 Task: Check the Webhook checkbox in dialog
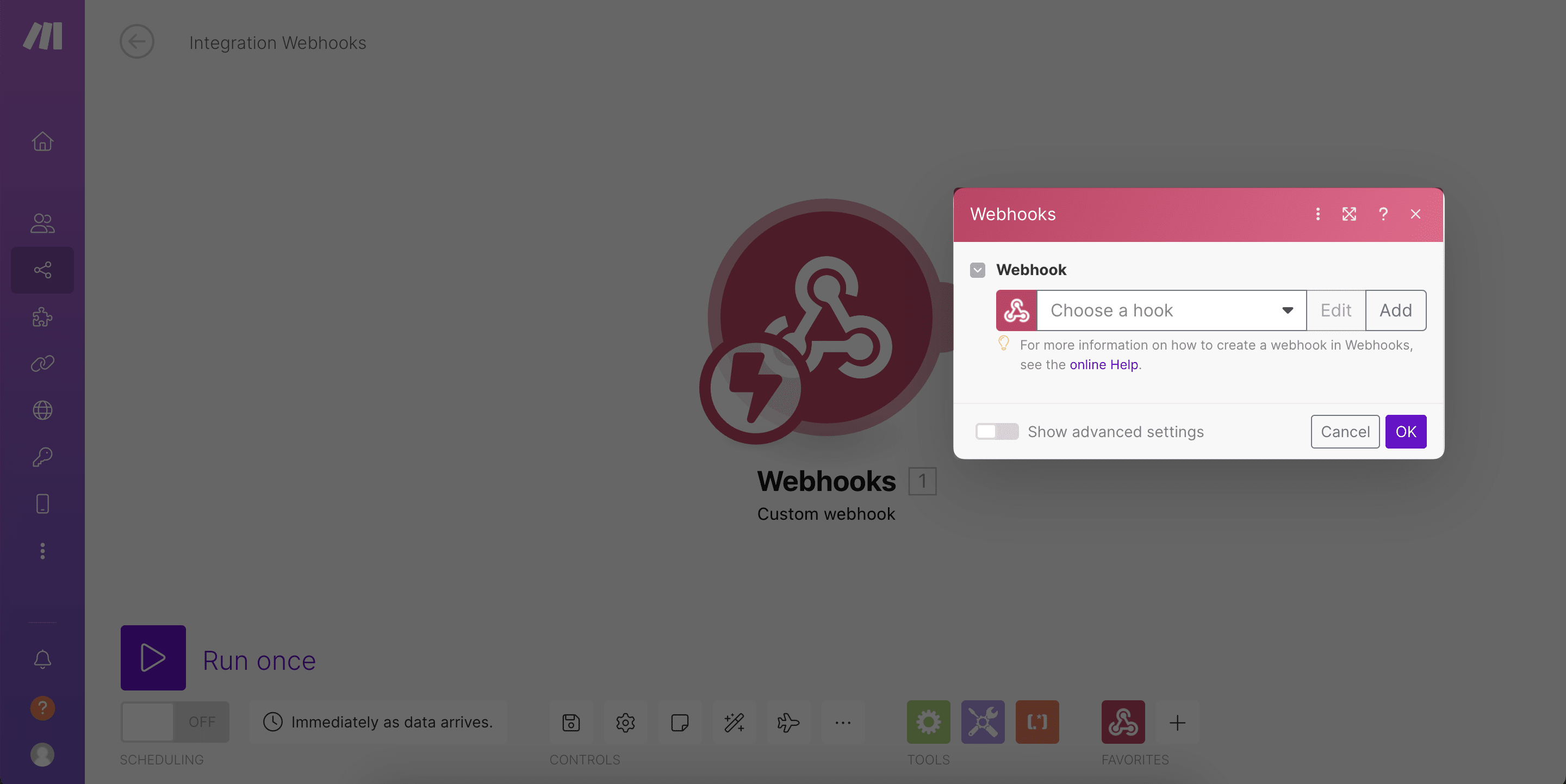(x=978, y=270)
